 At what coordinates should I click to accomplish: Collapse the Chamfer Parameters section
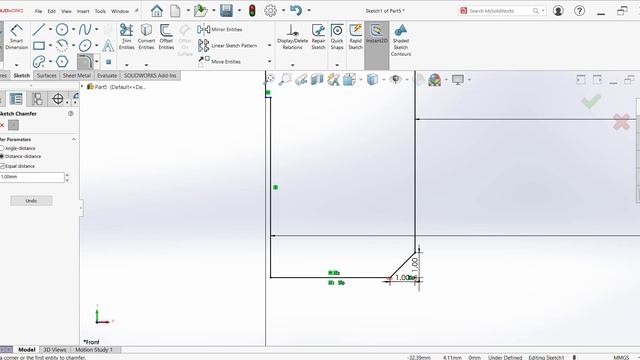coord(74,140)
